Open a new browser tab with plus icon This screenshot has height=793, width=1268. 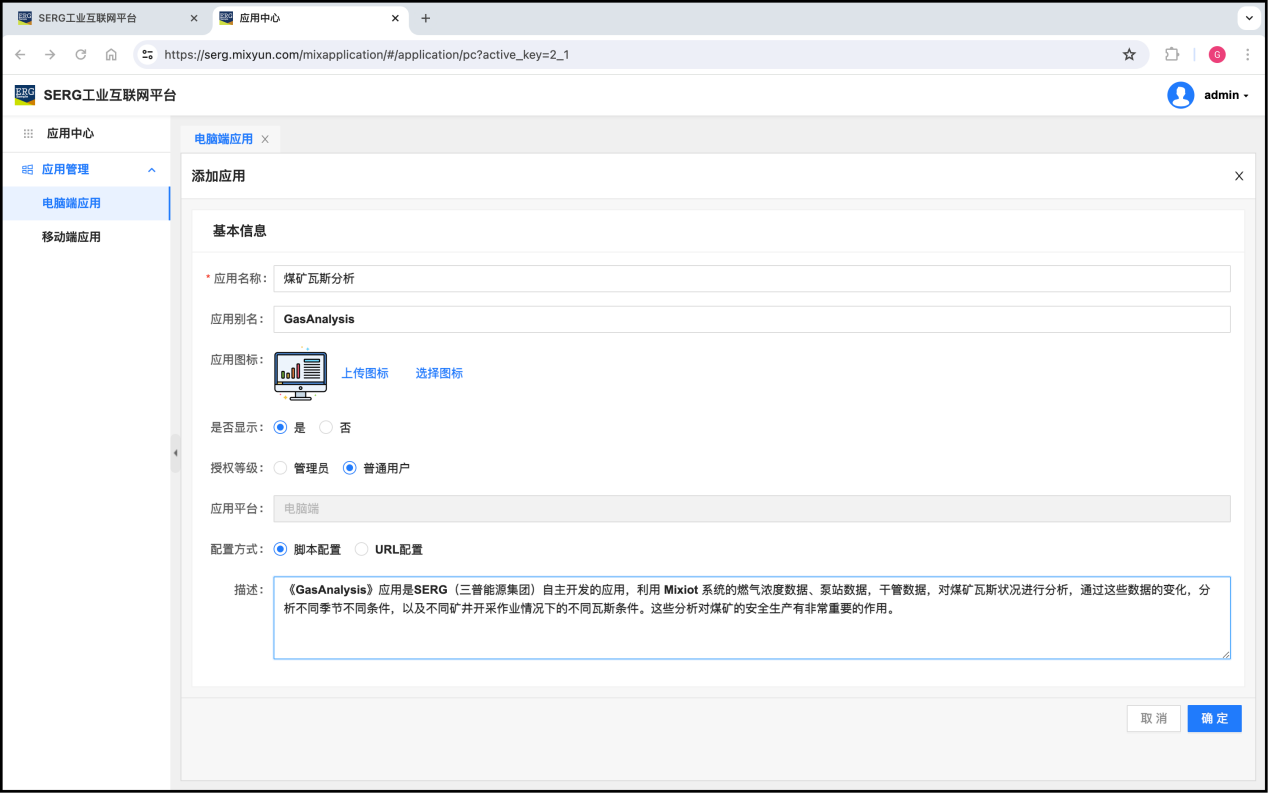point(425,18)
